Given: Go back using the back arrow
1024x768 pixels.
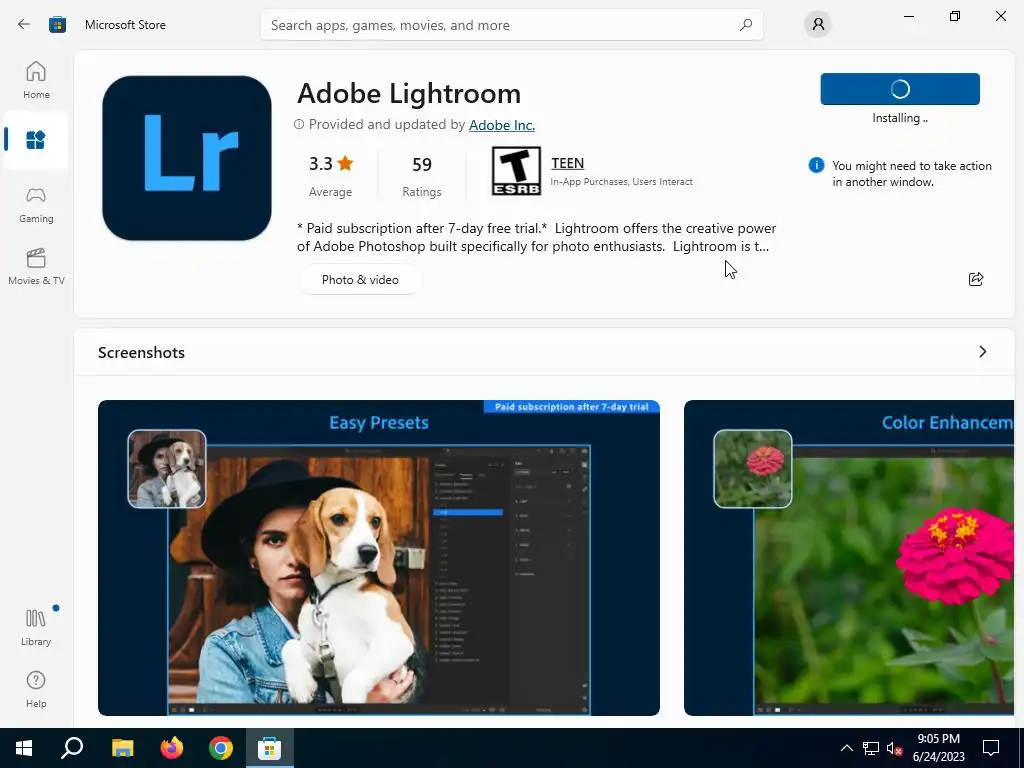Looking at the screenshot, I should pos(24,24).
